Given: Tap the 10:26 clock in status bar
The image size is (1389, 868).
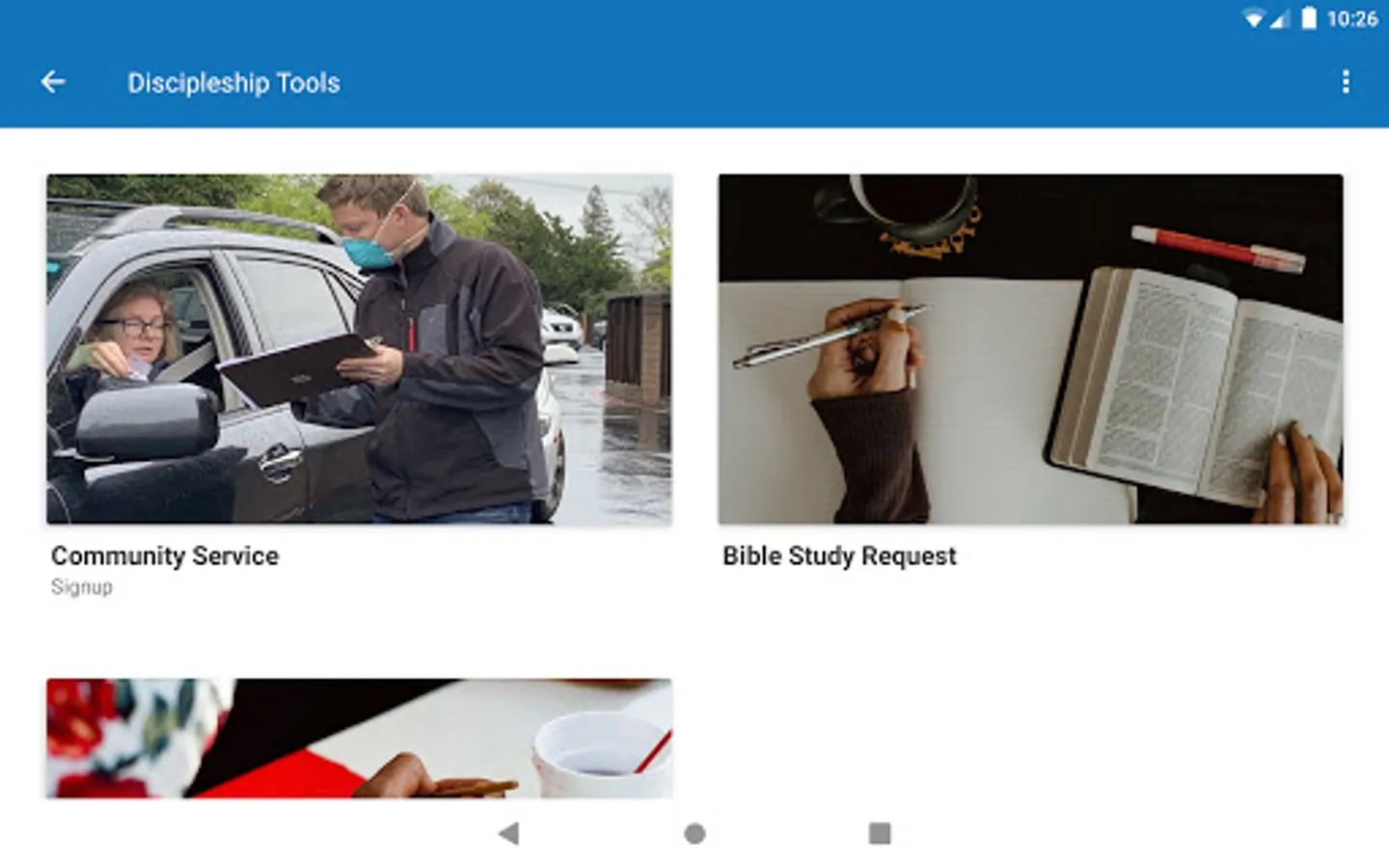Looking at the screenshot, I should tap(1351, 19).
